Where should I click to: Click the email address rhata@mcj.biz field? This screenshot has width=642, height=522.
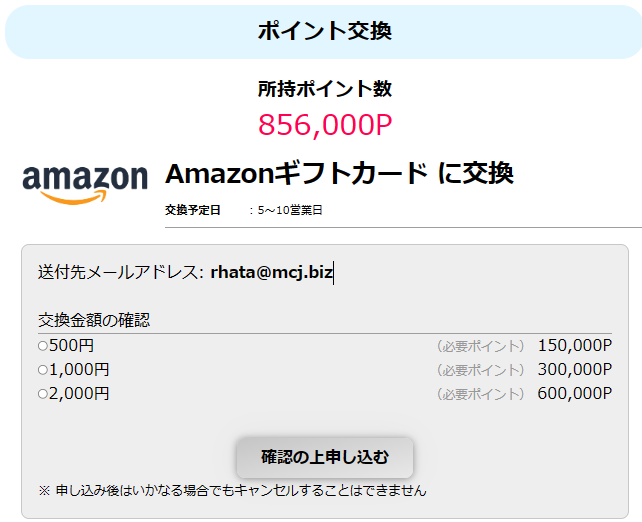click(x=271, y=272)
